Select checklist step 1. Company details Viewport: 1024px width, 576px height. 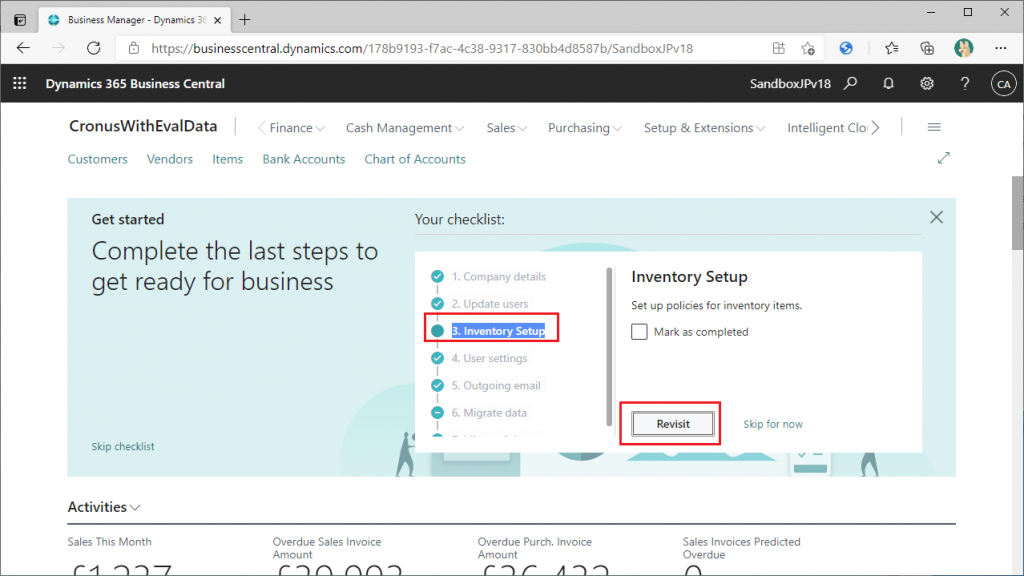tap(498, 277)
